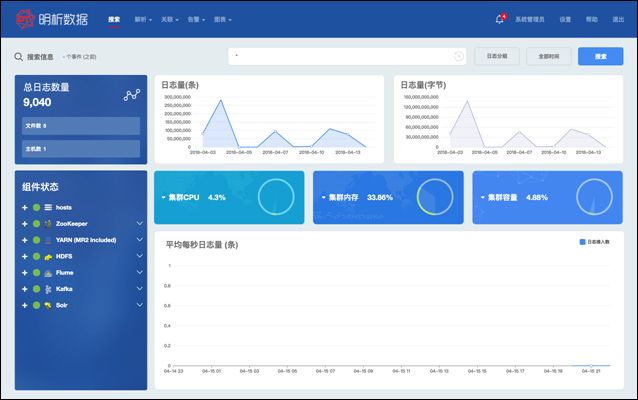Click the plus icon next to Solr

coord(25,305)
